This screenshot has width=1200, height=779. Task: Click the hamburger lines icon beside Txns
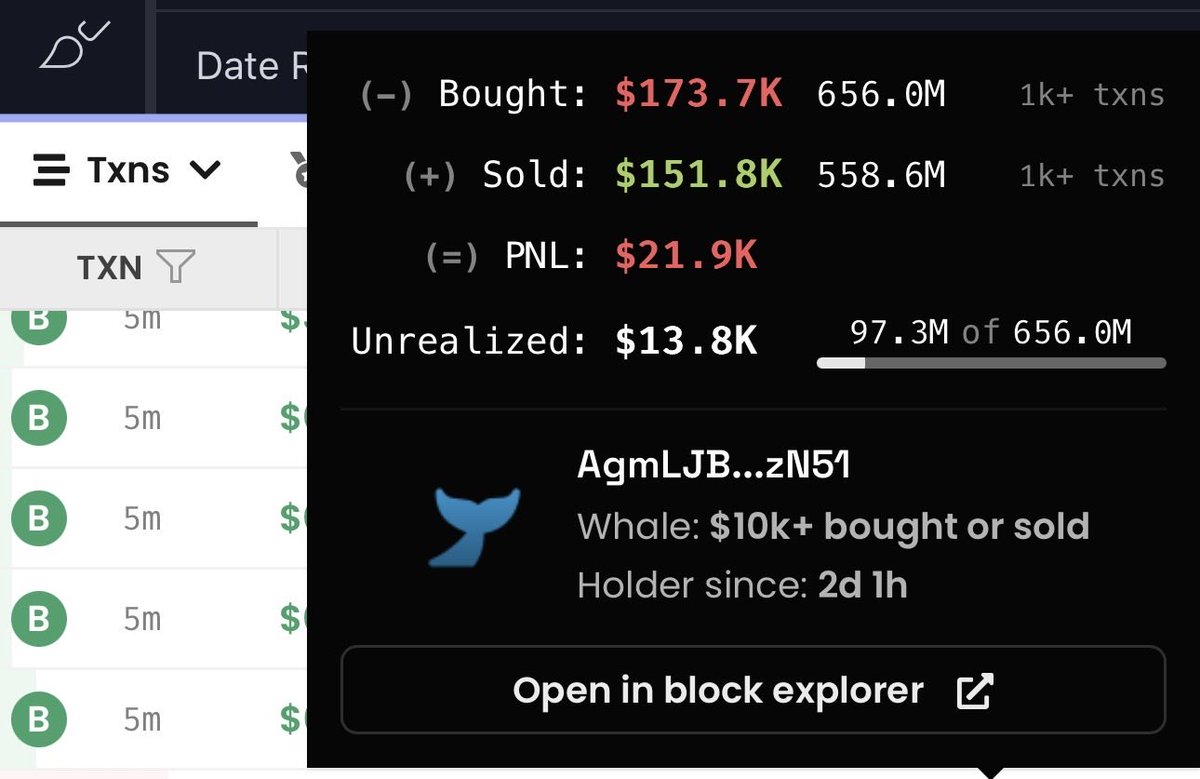[x=51, y=171]
